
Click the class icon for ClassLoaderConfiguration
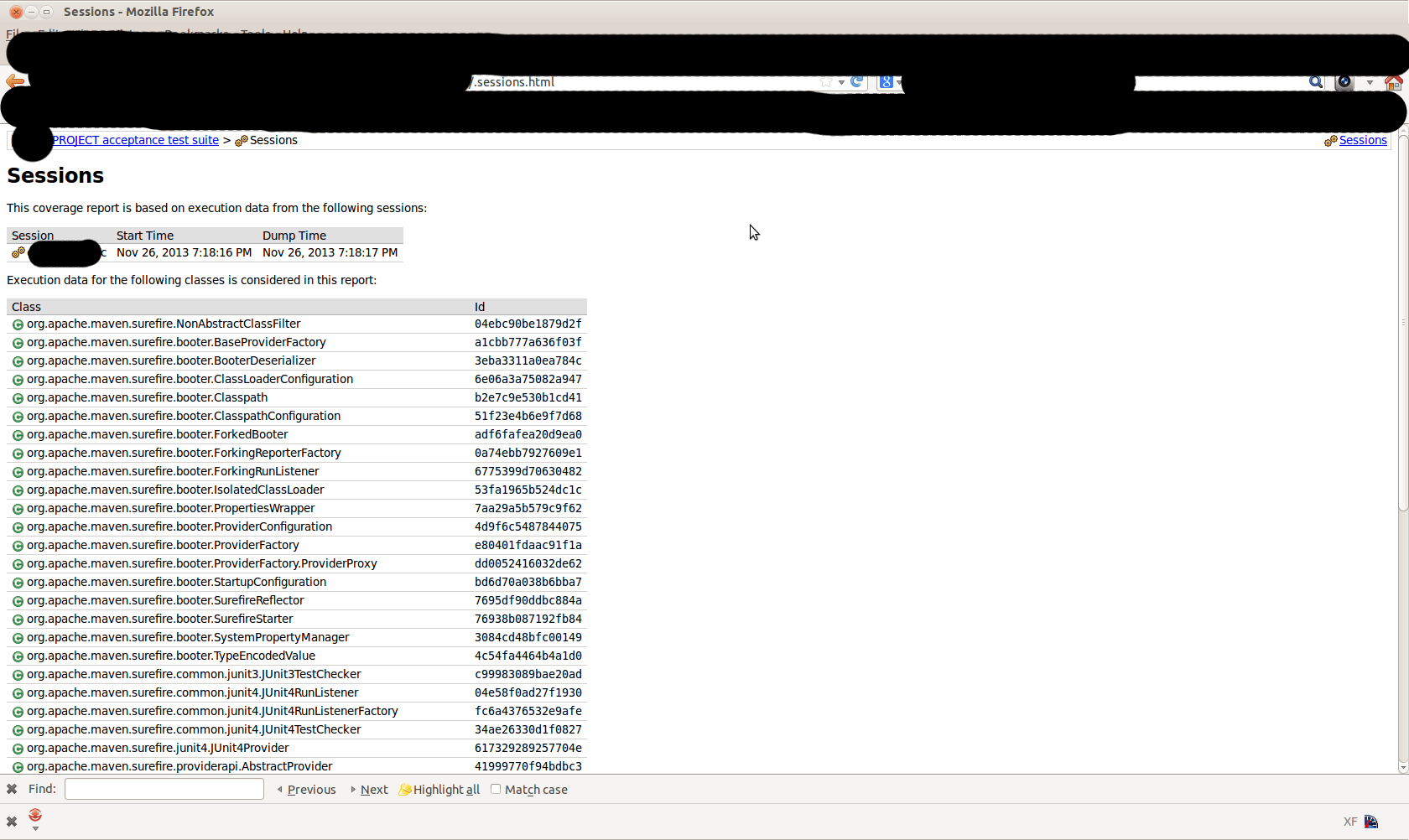pos(18,380)
